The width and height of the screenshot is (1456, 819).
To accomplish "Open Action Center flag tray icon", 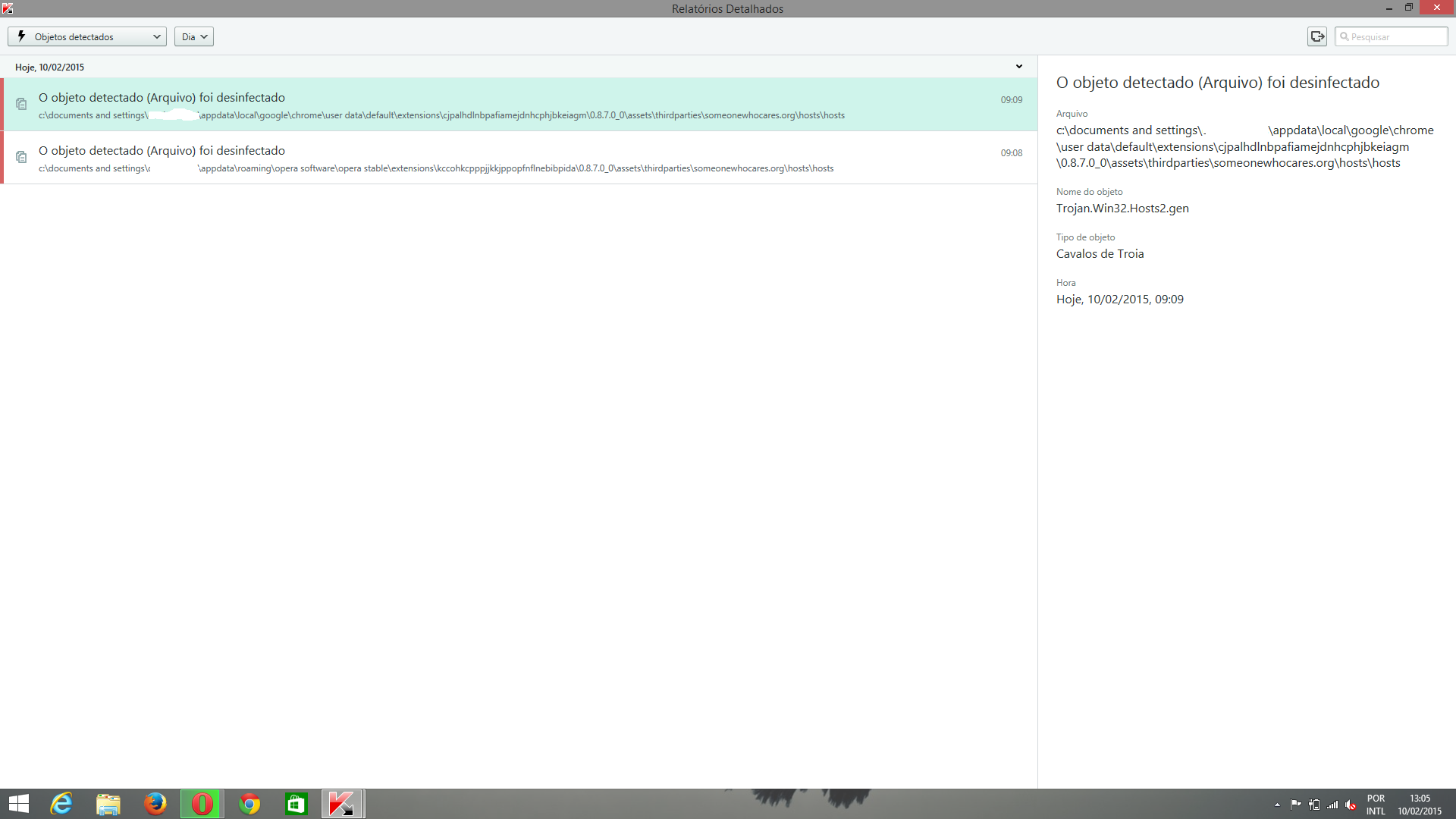I will (x=1295, y=805).
